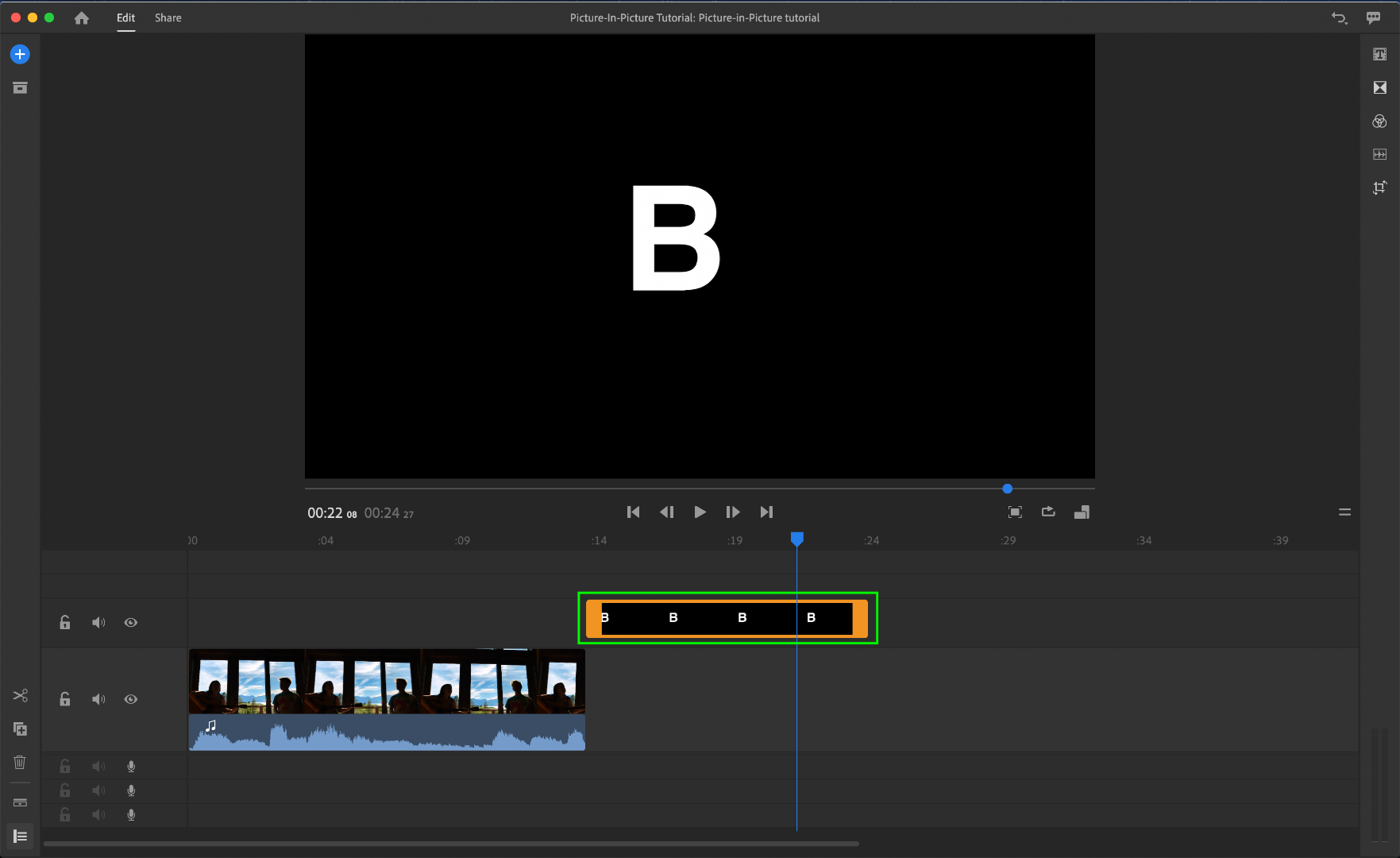Open the Speed panel icon
Viewport: 1400px width, 858px height.
coord(1379,154)
